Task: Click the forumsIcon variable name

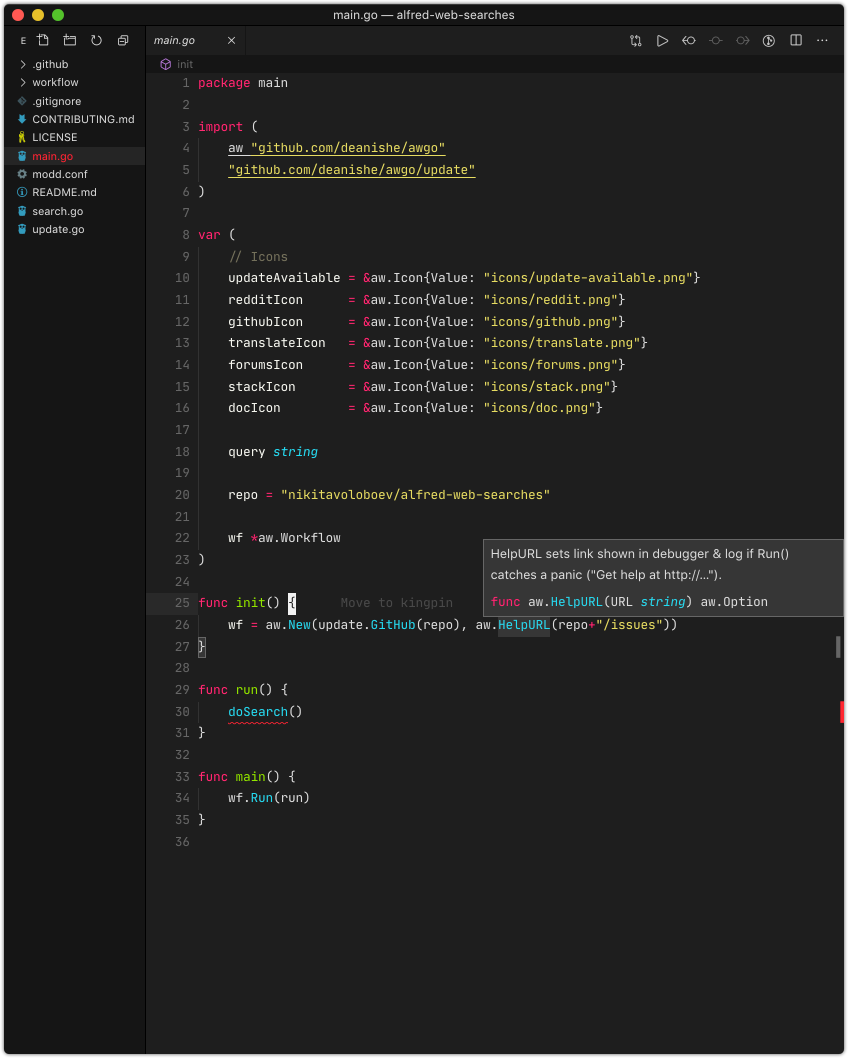Action: [x=265, y=365]
